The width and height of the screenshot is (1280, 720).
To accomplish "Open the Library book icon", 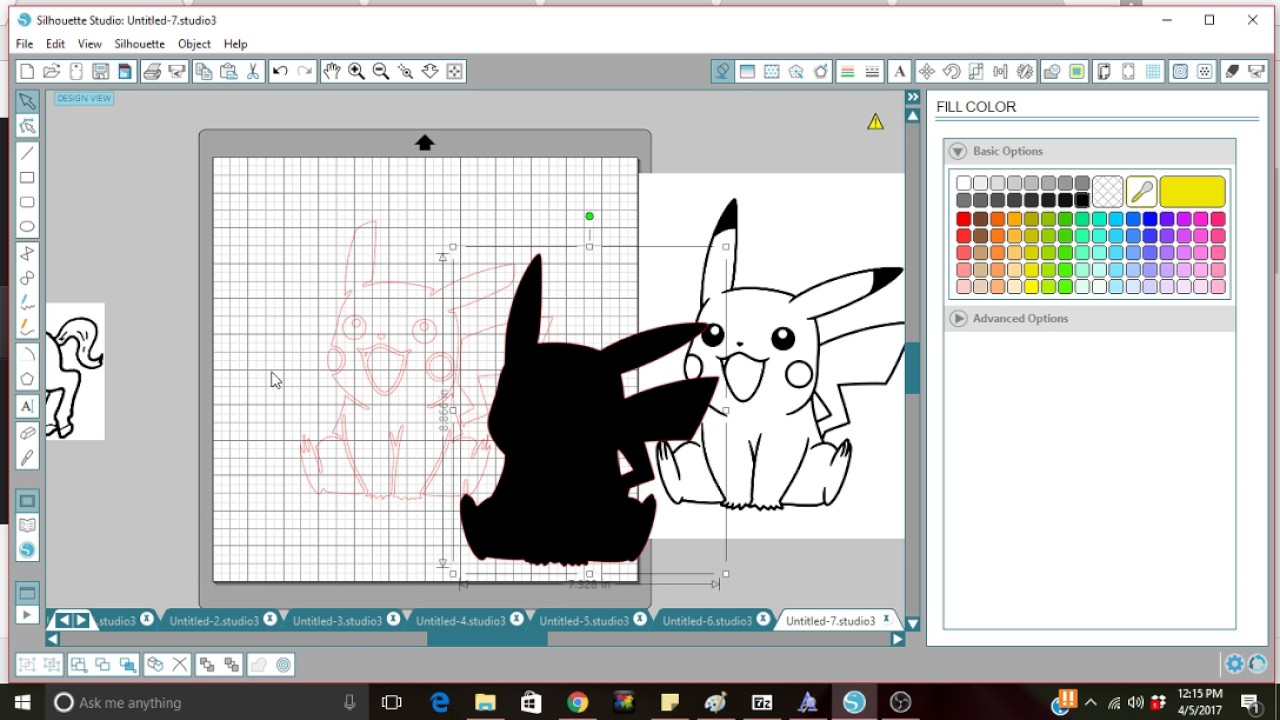I will 27,525.
